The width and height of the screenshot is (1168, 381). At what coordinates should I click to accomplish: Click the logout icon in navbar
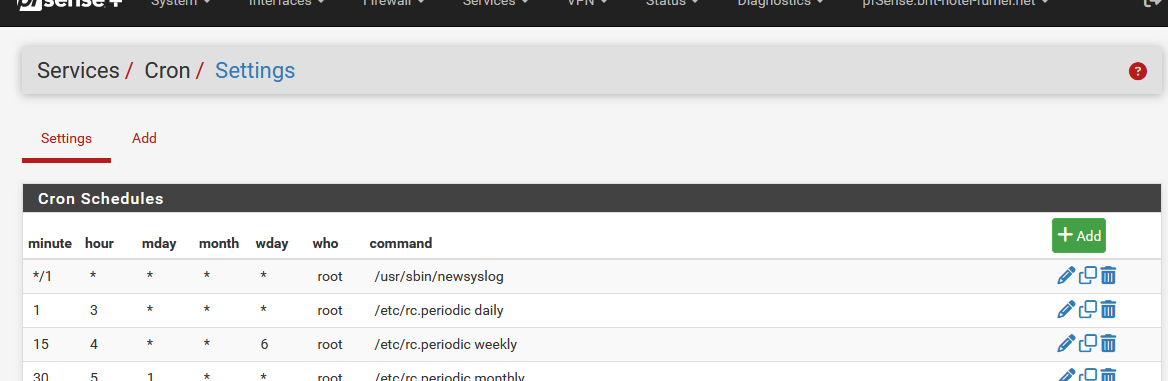[1152, 3]
